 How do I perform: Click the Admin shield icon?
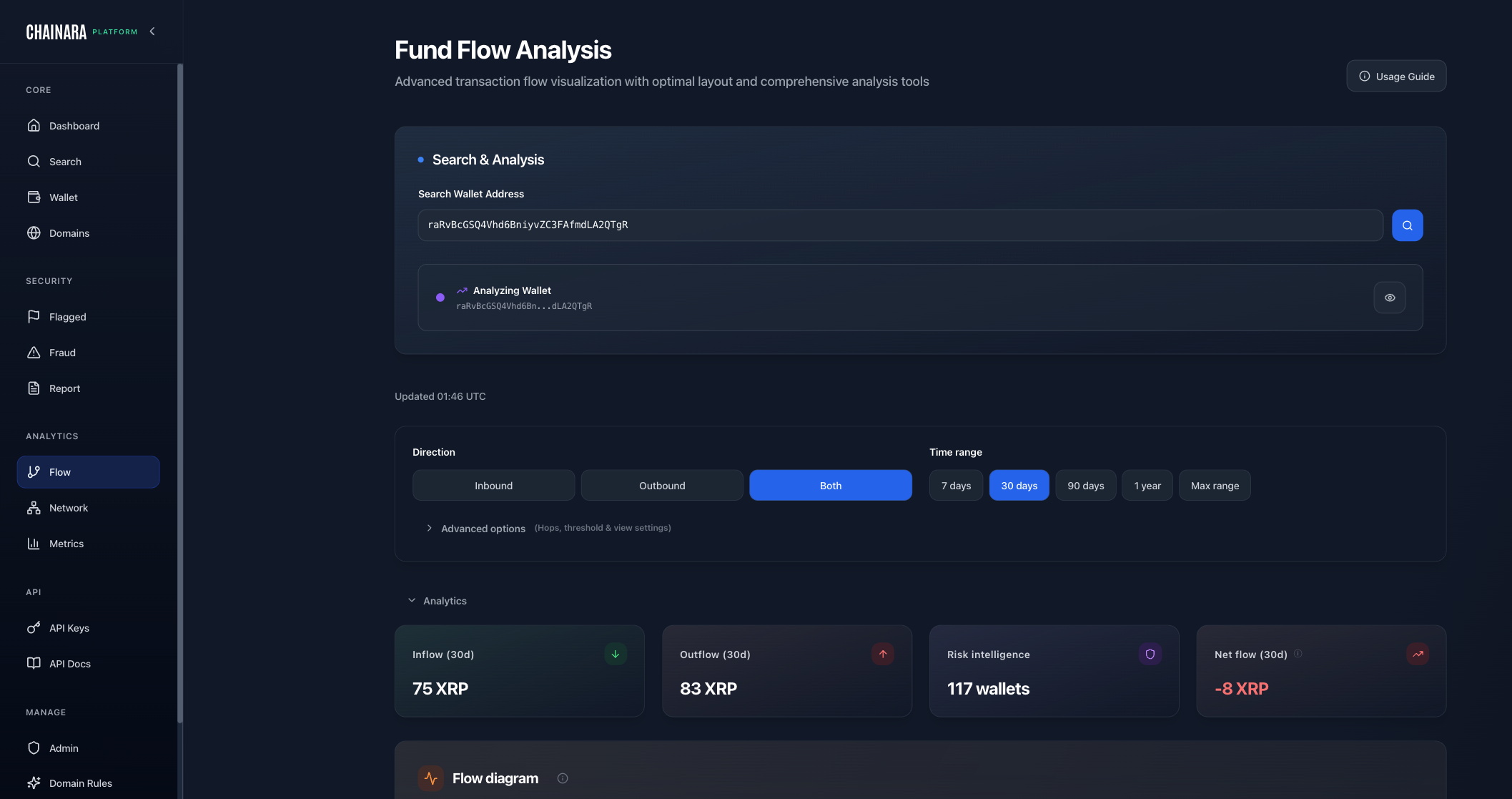(34, 748)
